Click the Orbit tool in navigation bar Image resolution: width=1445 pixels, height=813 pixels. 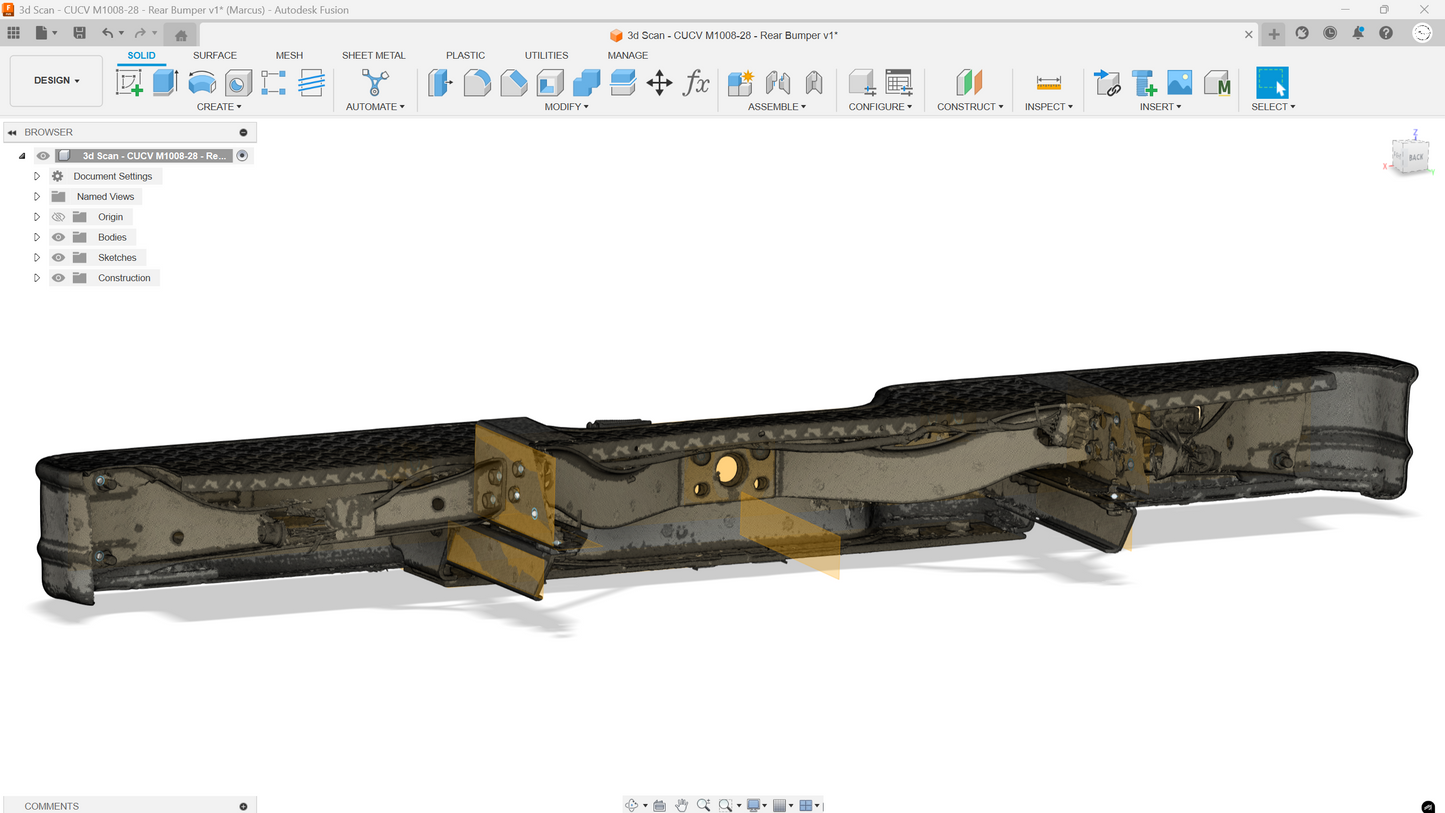(631, 805)
